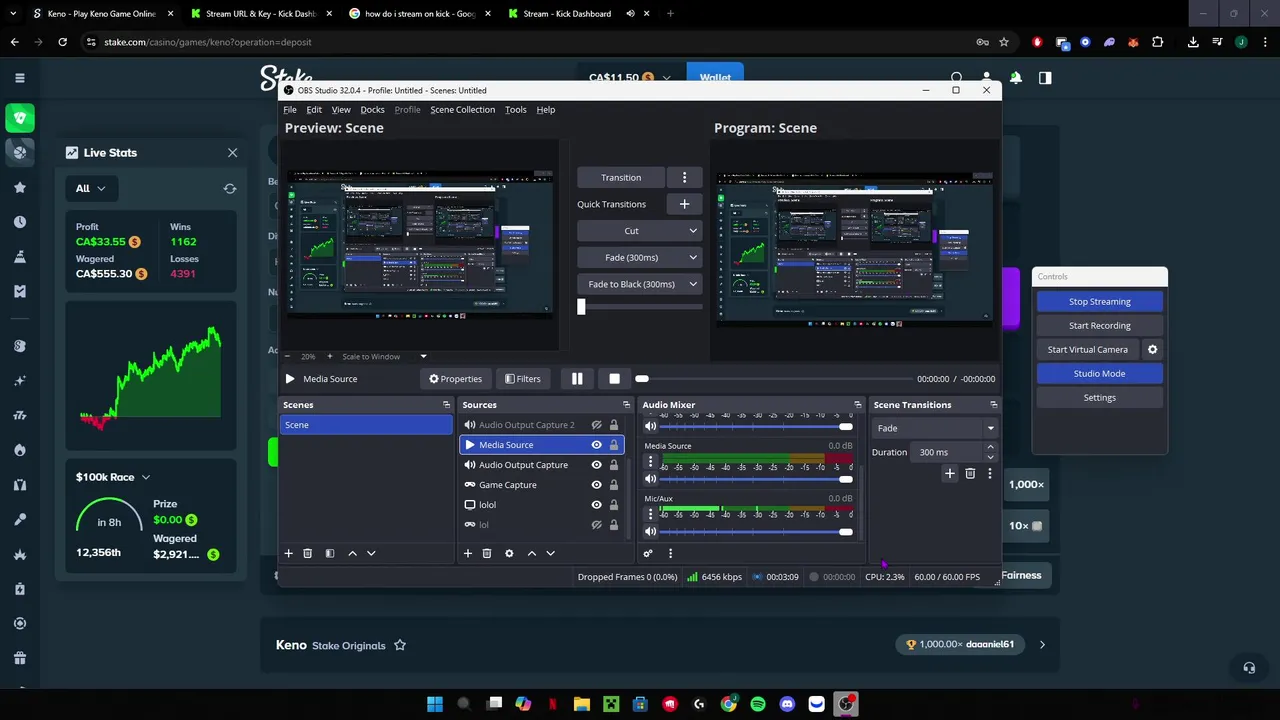Add a quick transition with plus button
This screenshot has height=720, width=1280.
(x=684, y=204)
